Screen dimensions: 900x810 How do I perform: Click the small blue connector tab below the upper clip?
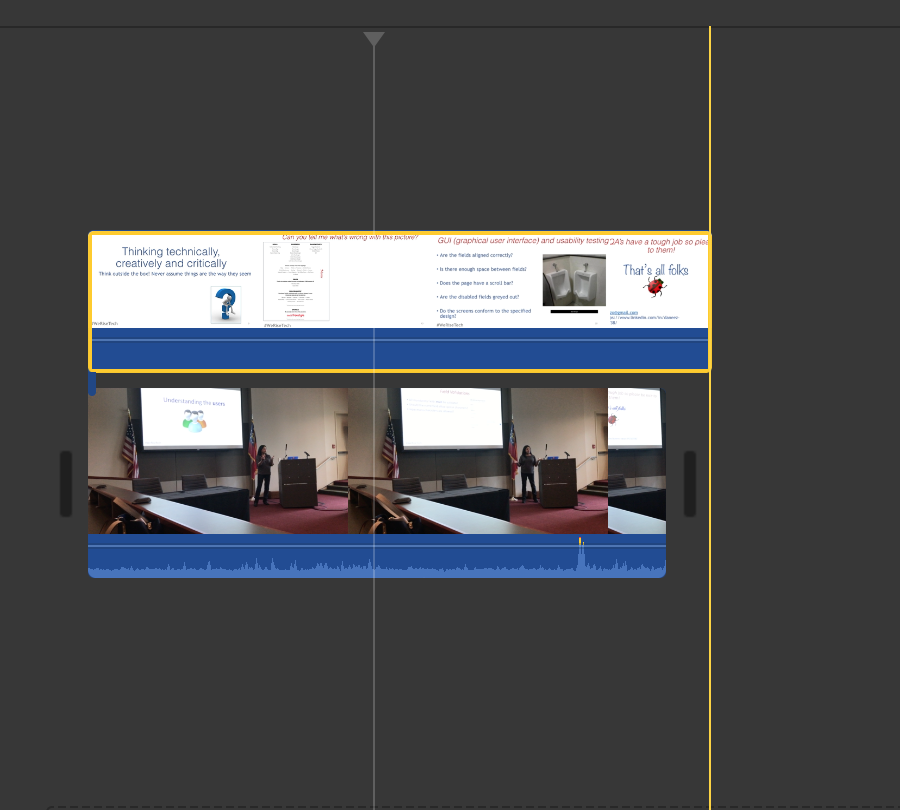pos(92,383)
